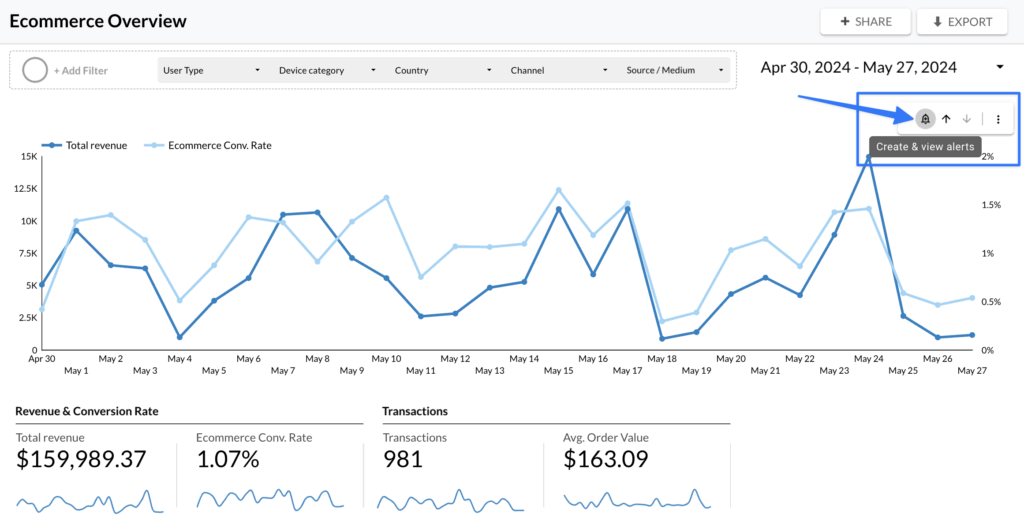The image size is (1024, 528).
Task: Open the Source / Medium dropdown
Action: tap(674, 71)
